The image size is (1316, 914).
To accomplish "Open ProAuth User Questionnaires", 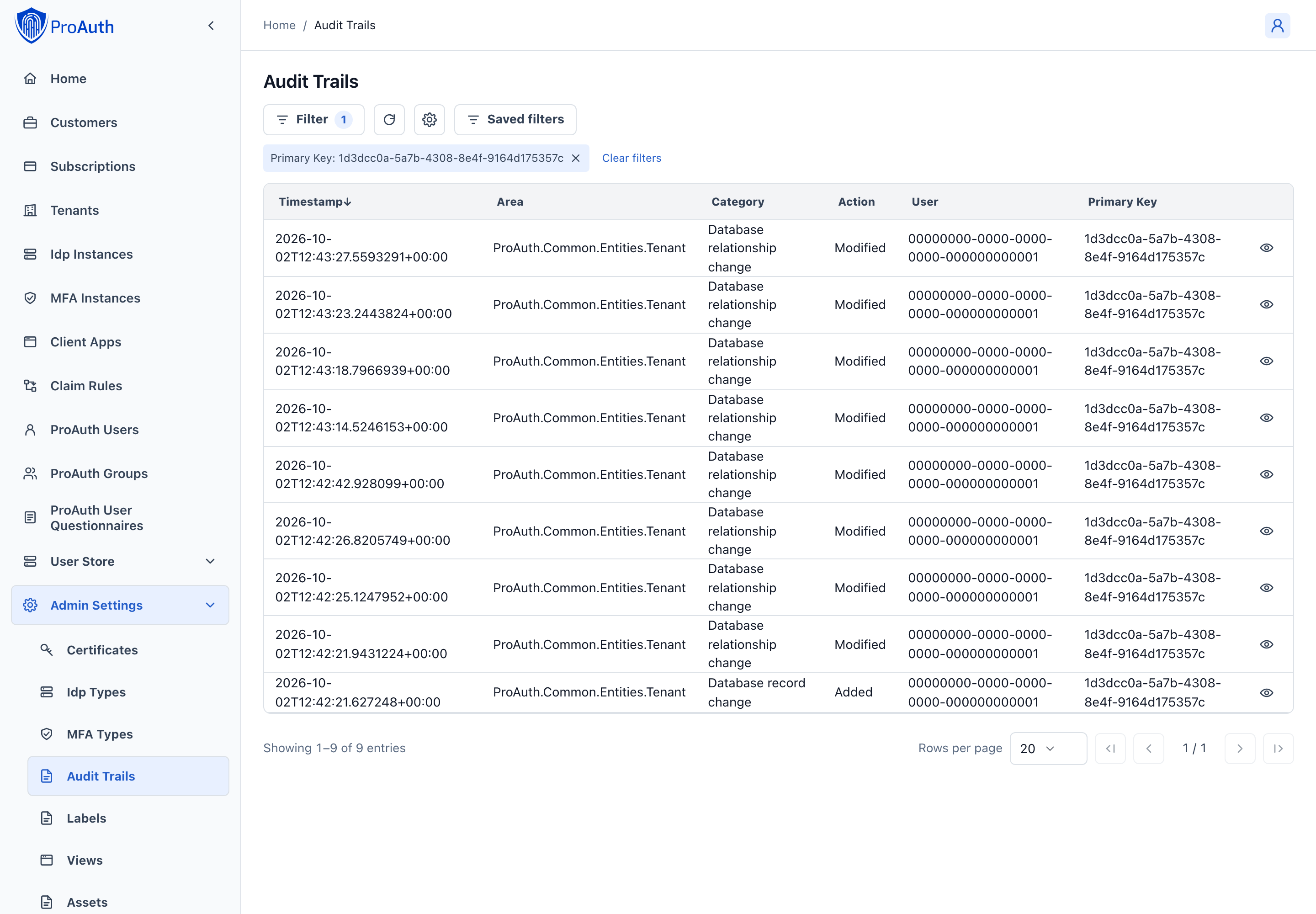I will (x=120, y=518).
